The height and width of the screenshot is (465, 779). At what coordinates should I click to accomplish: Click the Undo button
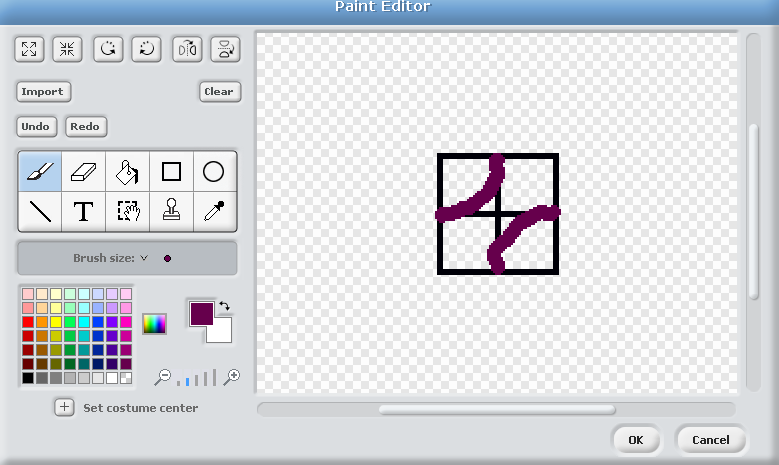35,127
